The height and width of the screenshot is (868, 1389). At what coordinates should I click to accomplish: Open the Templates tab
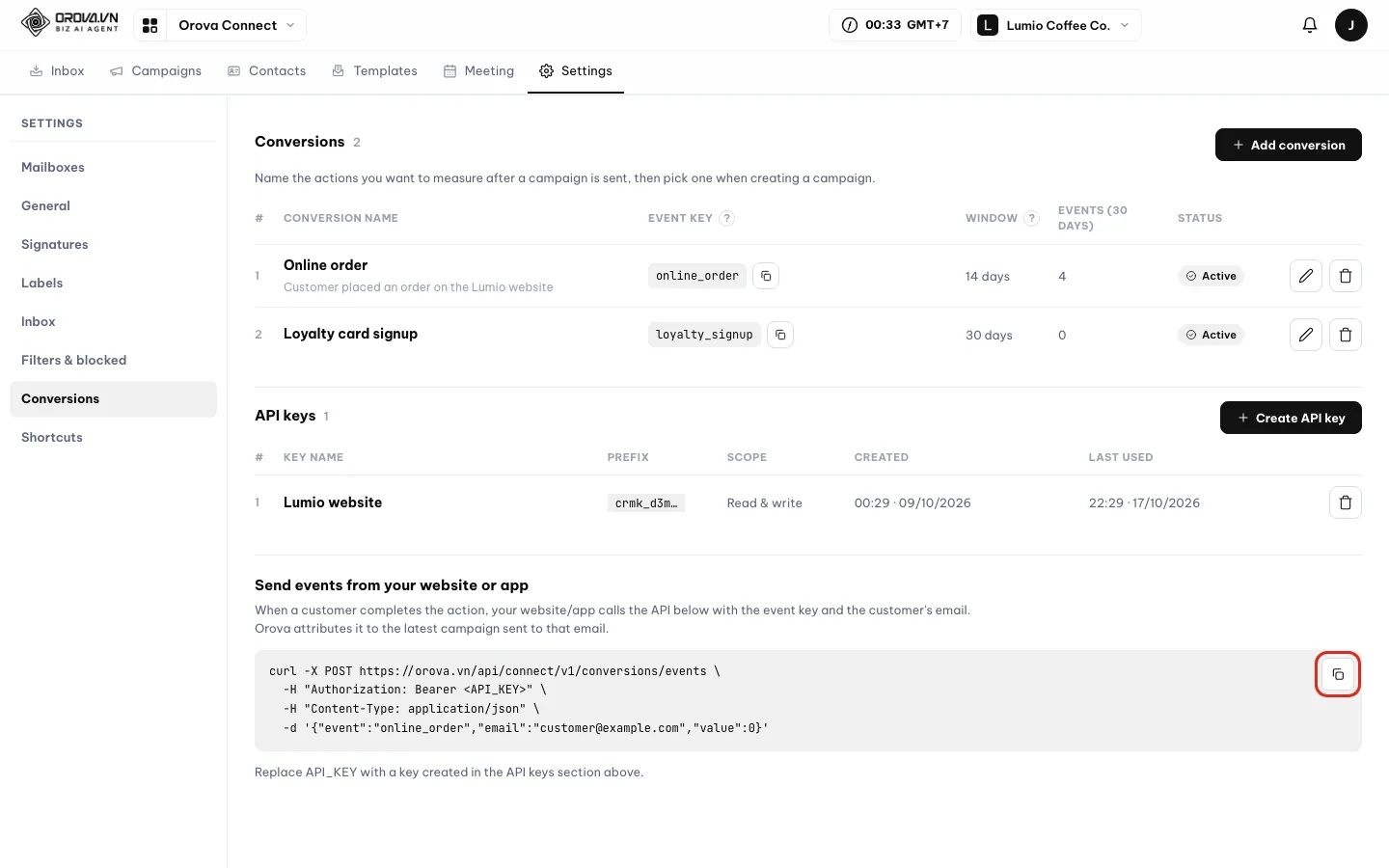pos(374,71)
